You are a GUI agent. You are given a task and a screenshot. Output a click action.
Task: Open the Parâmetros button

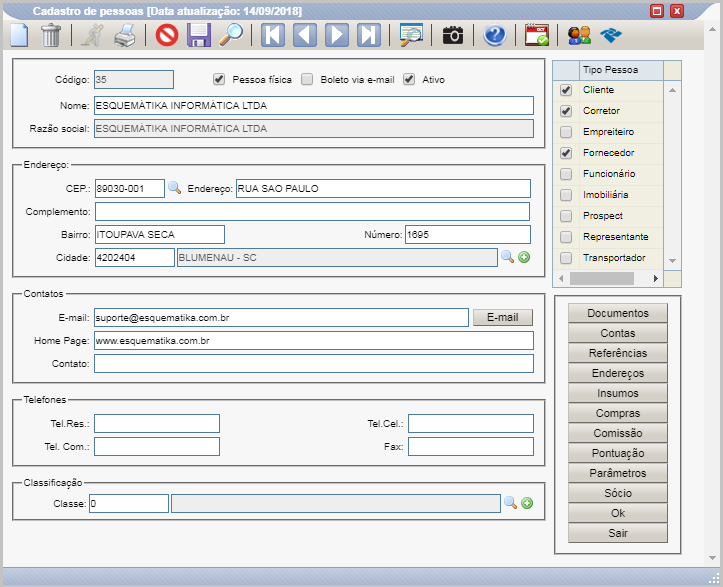click(x=618, y=473)
